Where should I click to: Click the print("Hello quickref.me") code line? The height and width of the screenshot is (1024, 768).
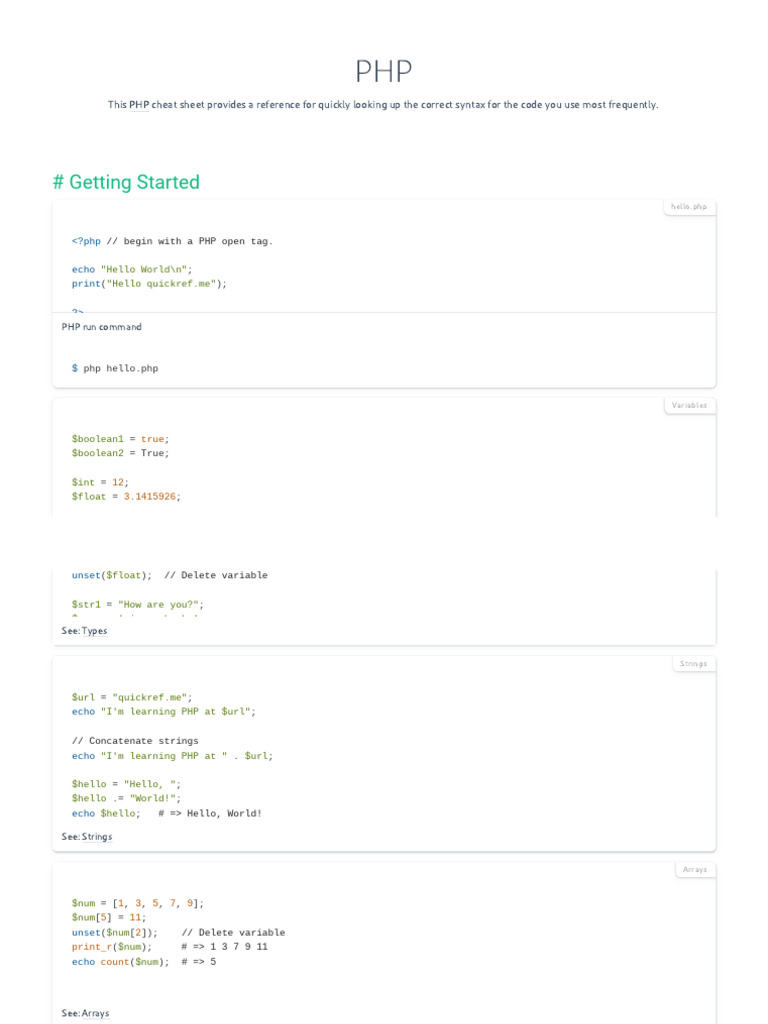tap(149, 283)
